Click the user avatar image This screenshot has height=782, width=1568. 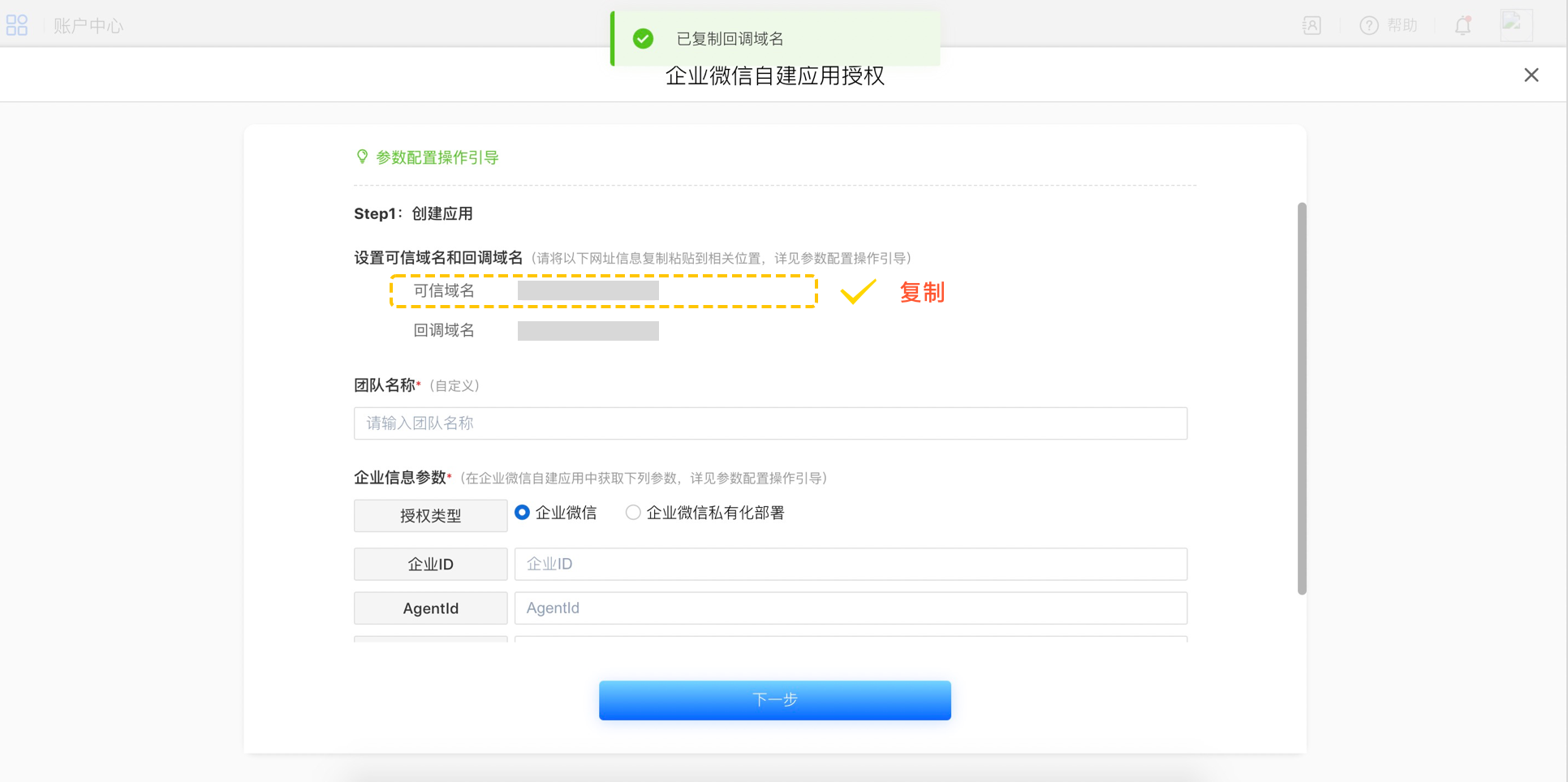coord(1515,24)
